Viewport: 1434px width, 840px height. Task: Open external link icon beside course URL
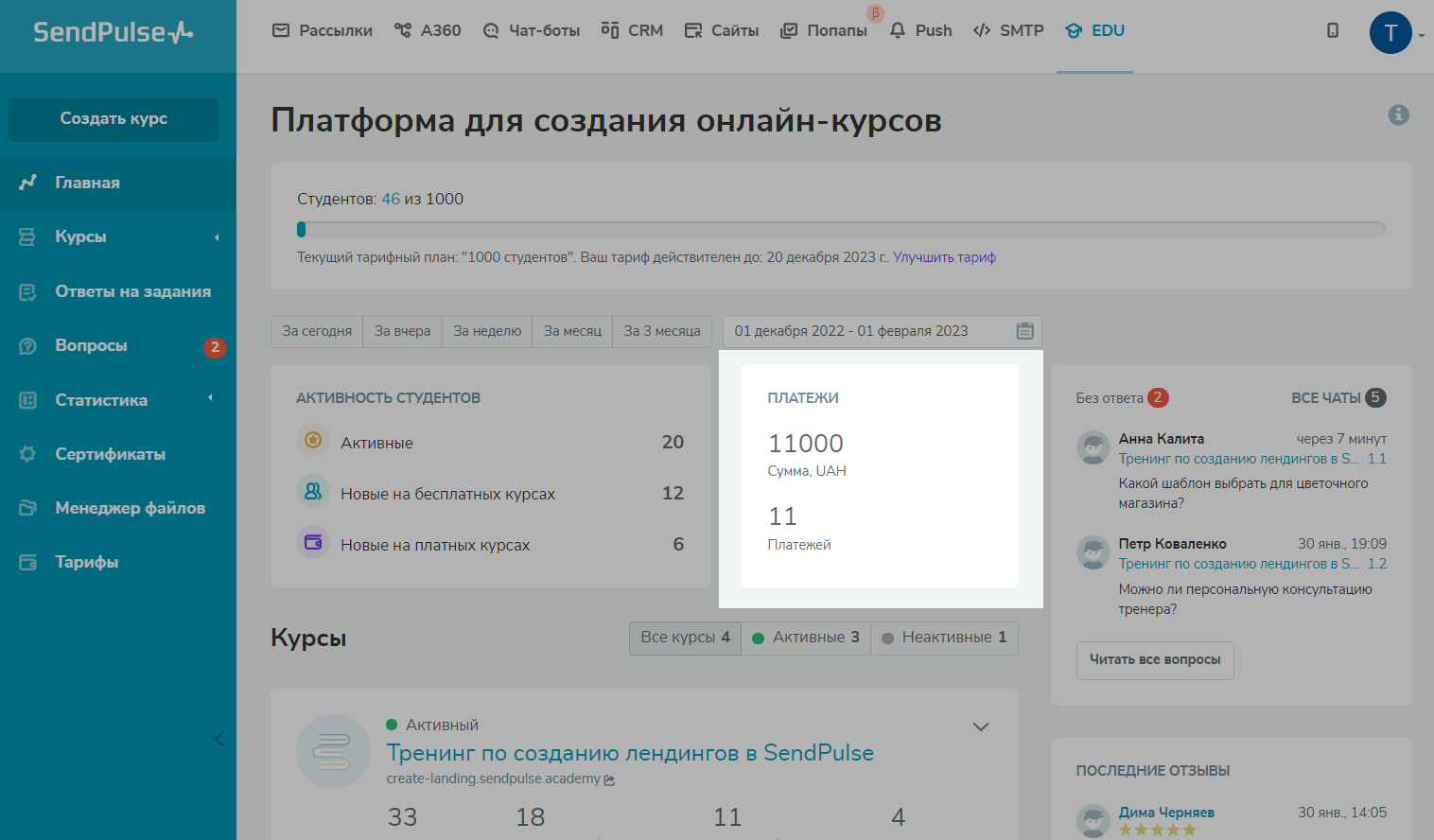610,780
